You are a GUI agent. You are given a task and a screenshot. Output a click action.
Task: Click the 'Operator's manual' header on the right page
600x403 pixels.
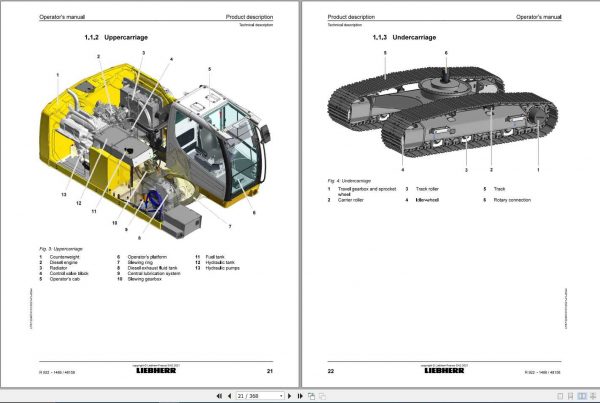pos(539,17)
